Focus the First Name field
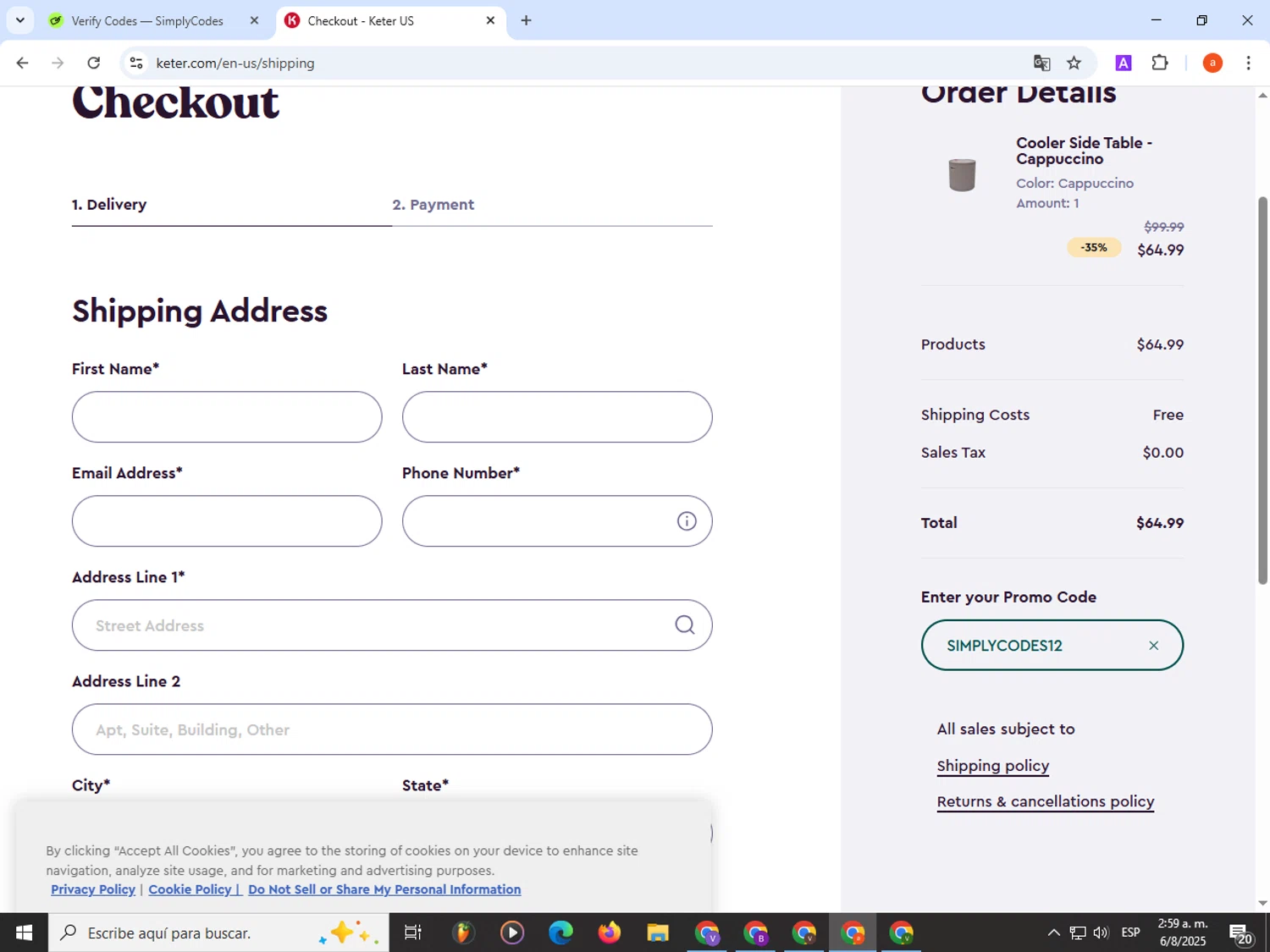This screenshot has width=1270, height=952. pyautogui.click(x=227, y=416)
